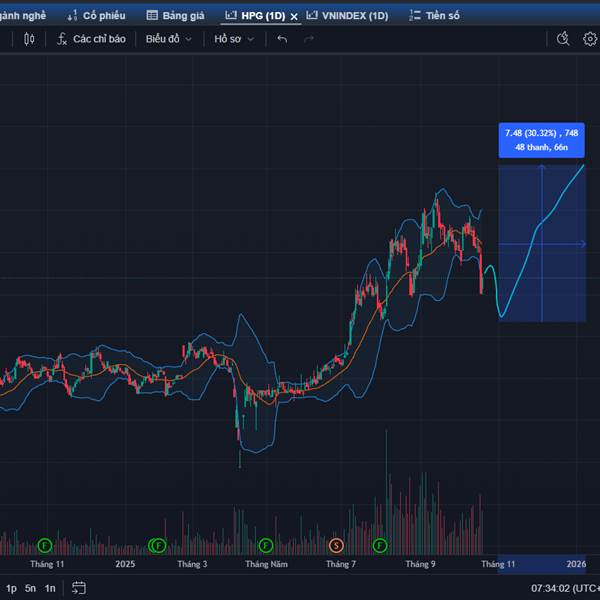
Task: Open Các chỉ báo indicators dialog
Action: 91,39
